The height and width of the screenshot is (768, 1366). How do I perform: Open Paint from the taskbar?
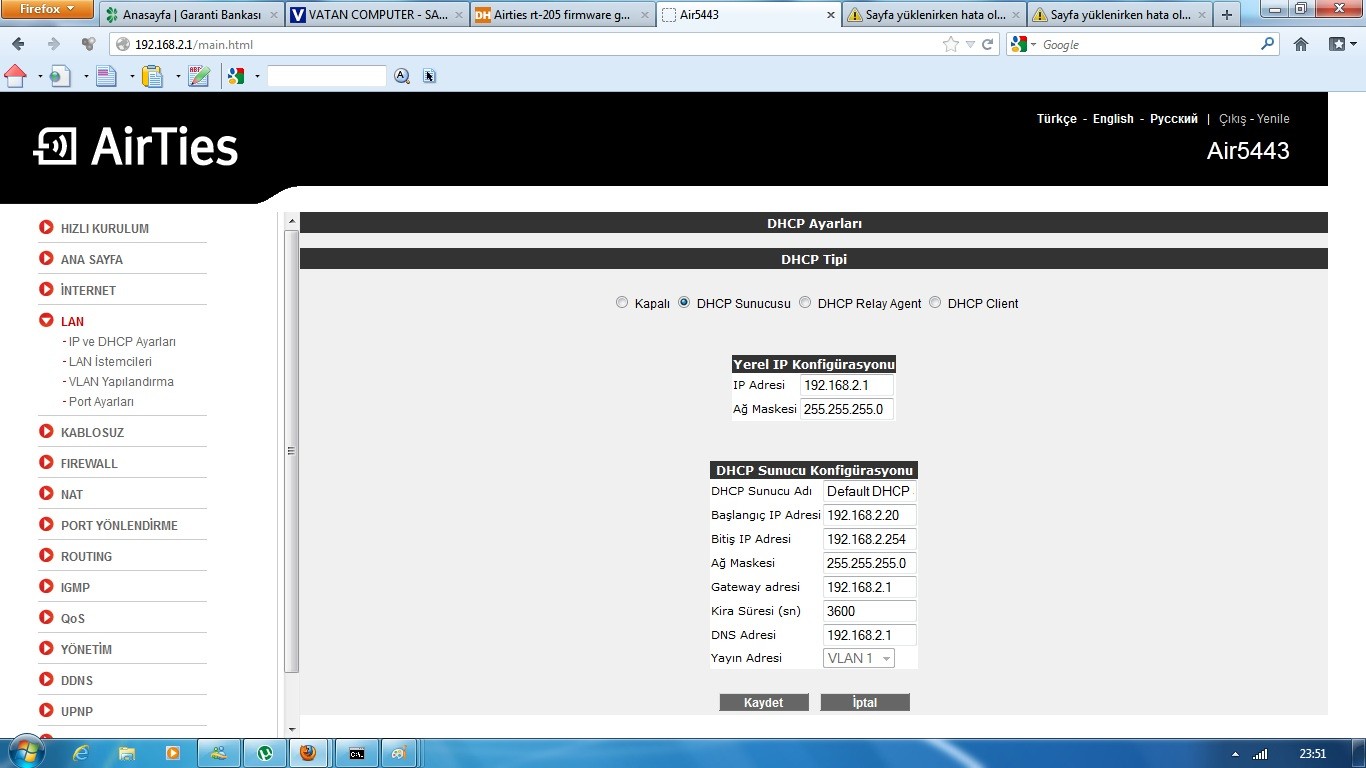point(399,753)
